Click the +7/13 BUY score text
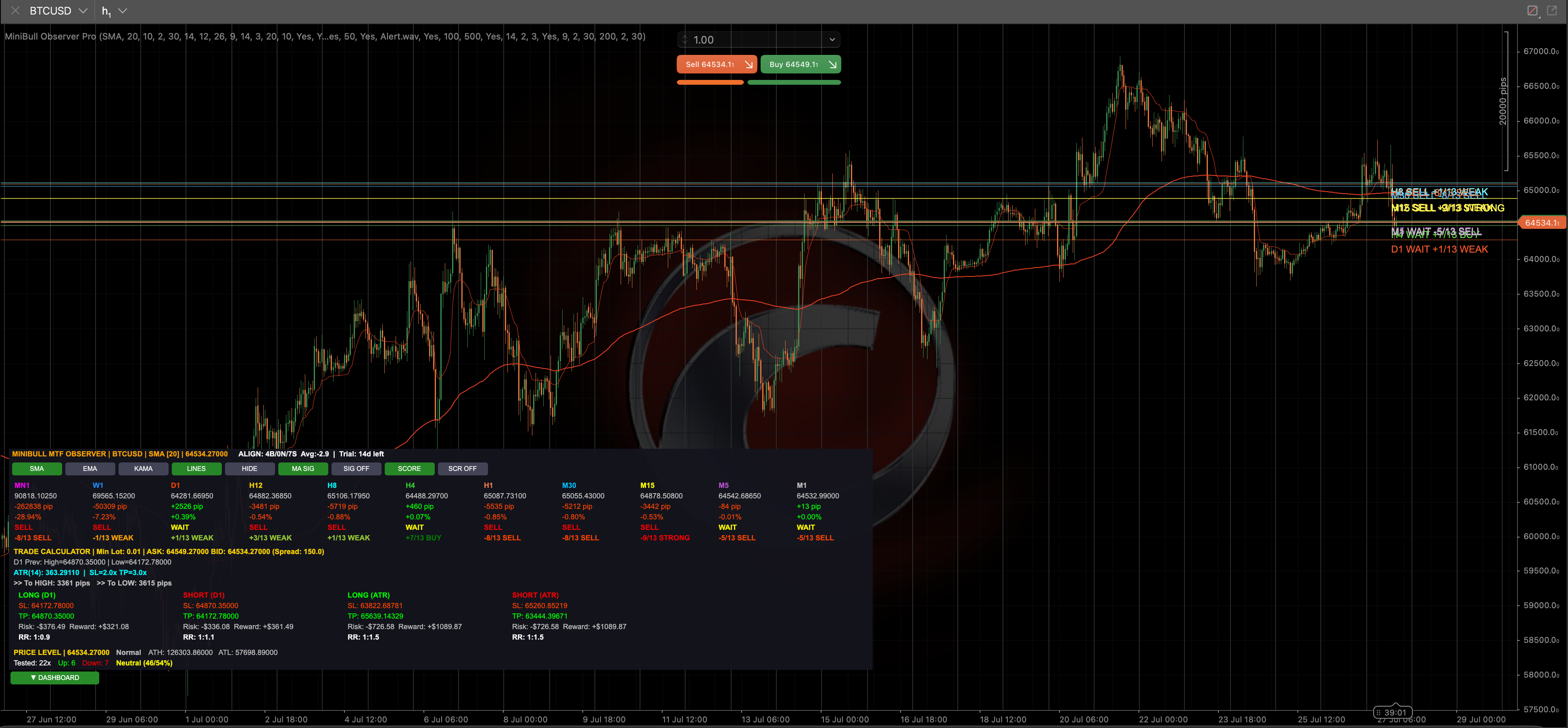1568x728 pixels. (423, 538)
